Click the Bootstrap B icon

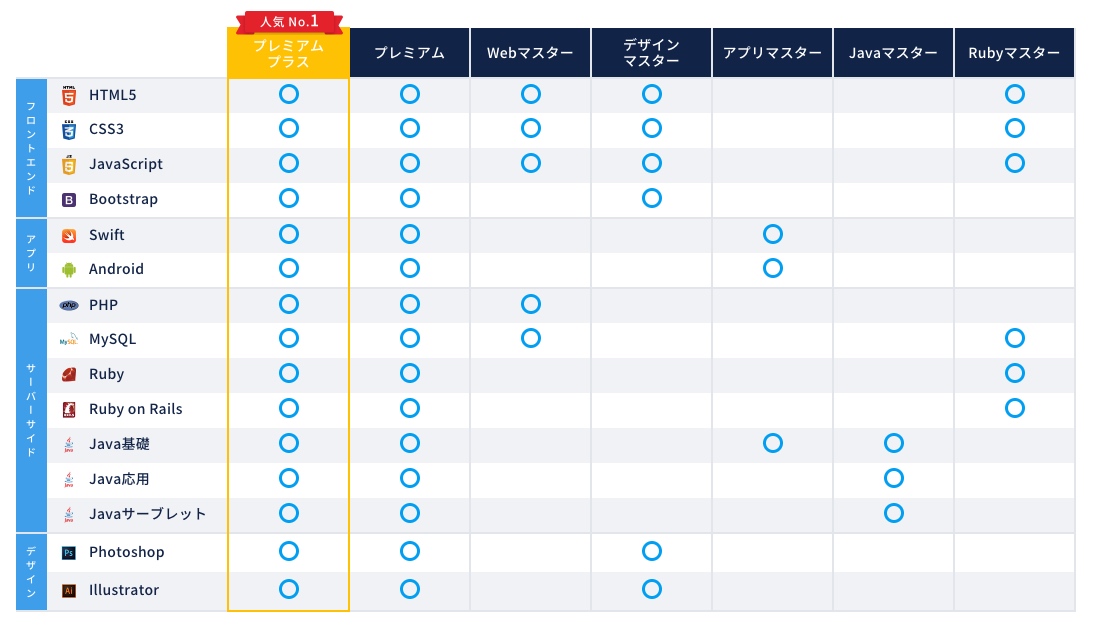pos(69,200)
